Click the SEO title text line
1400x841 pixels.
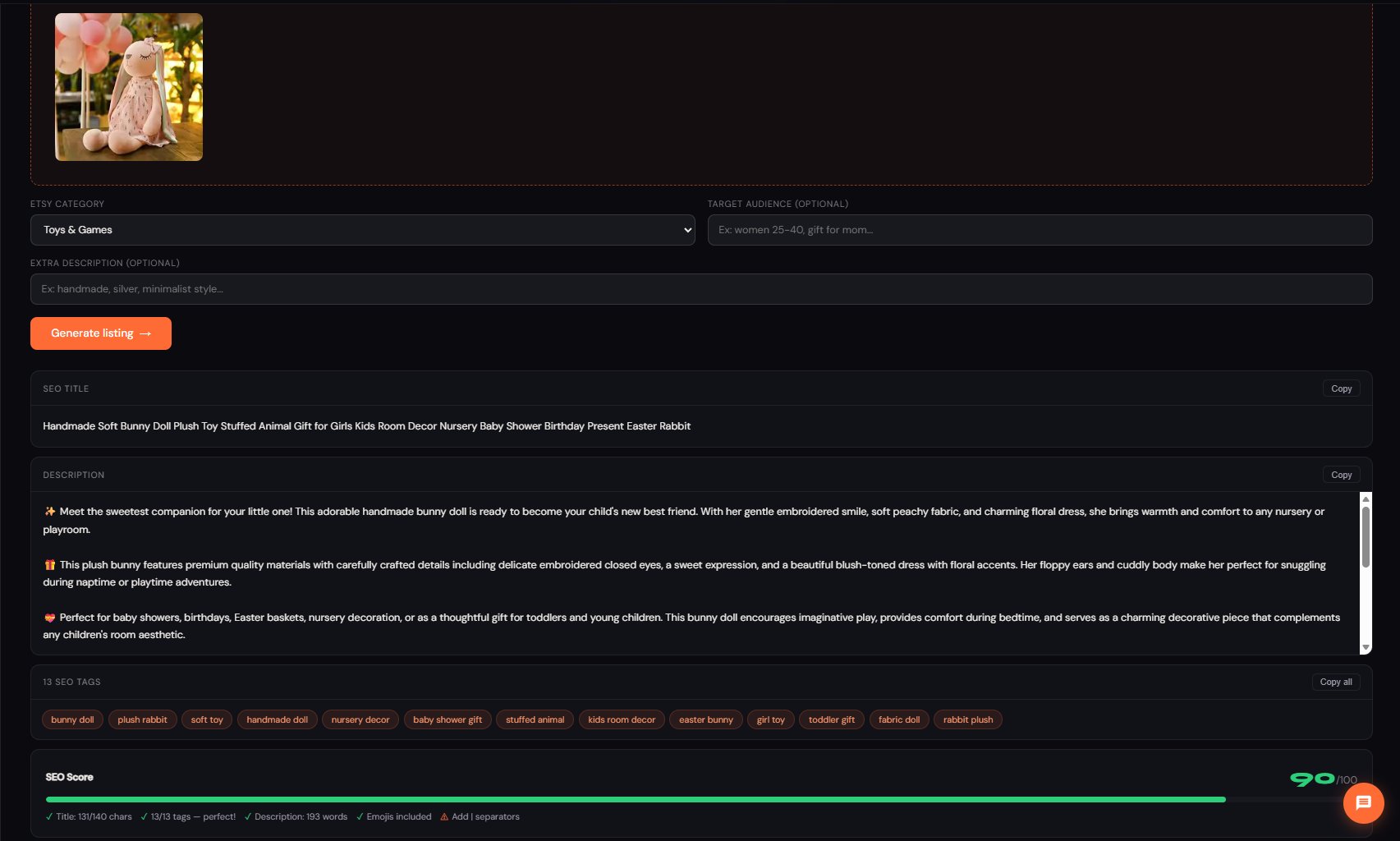tap(366, 426)
